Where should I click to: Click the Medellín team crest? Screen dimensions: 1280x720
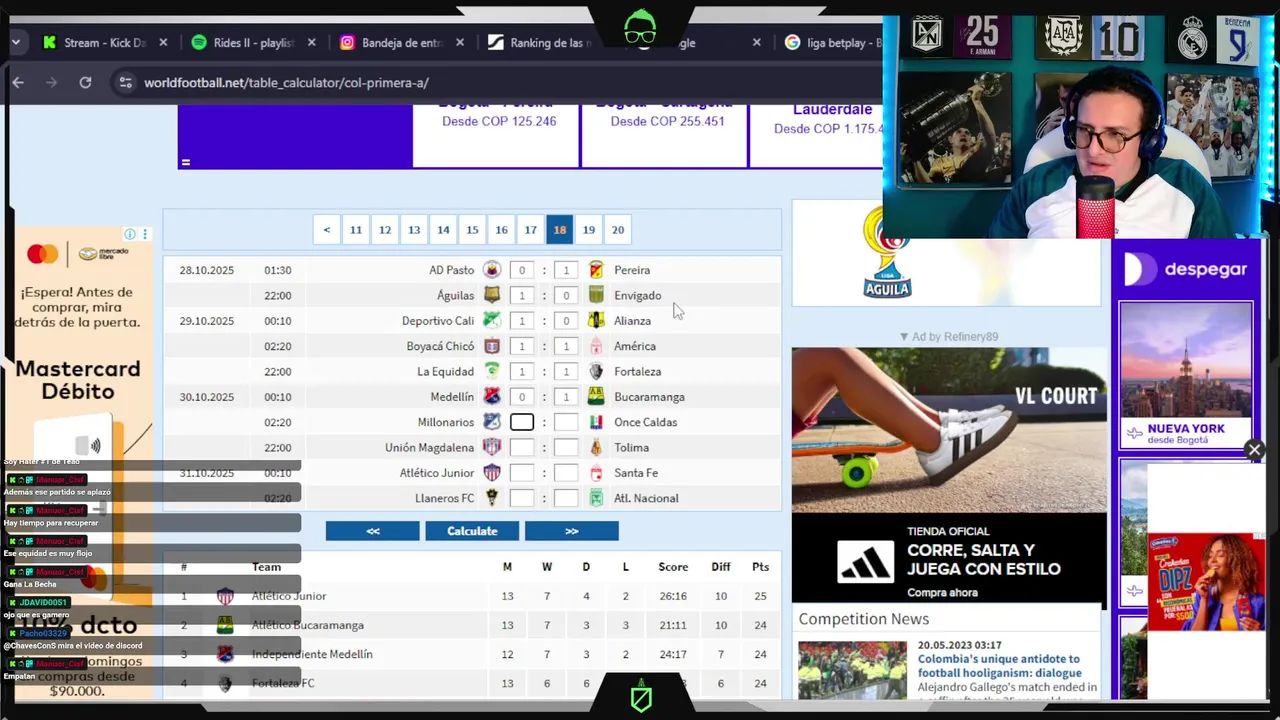click(491, 396)
